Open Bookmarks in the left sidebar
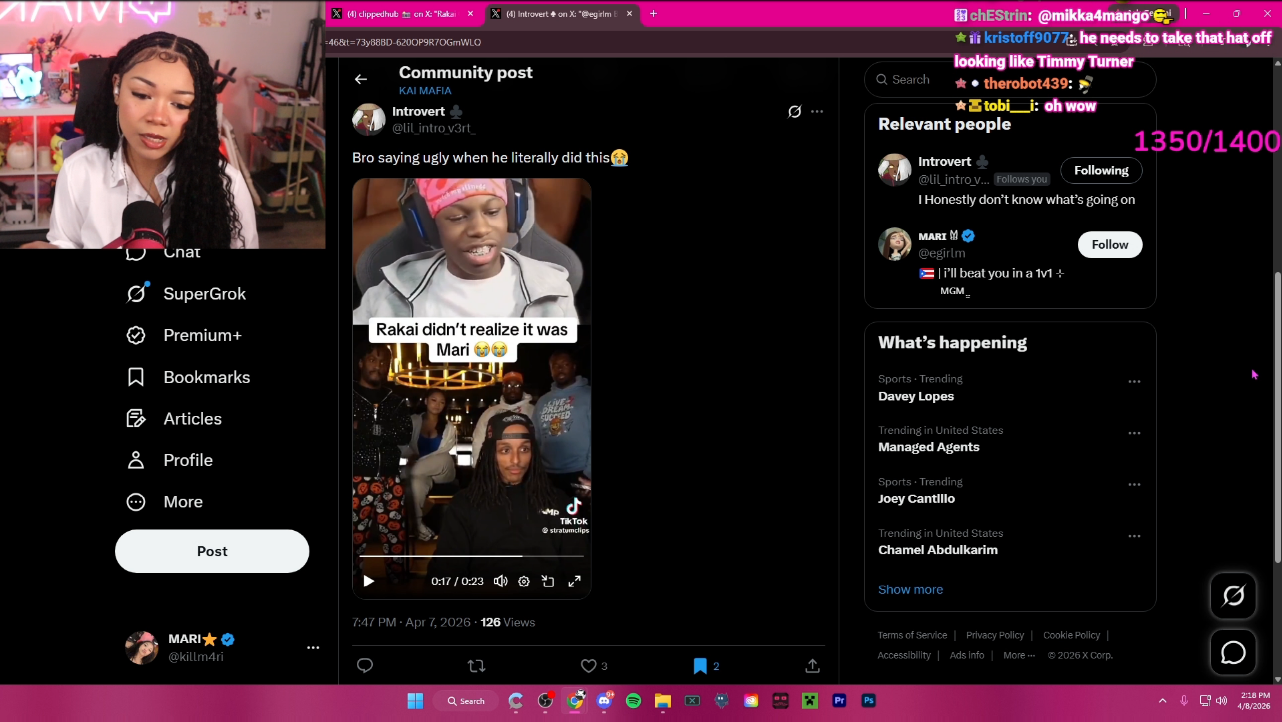This screenshot has height=722, width=1282. tap(188, 377)
